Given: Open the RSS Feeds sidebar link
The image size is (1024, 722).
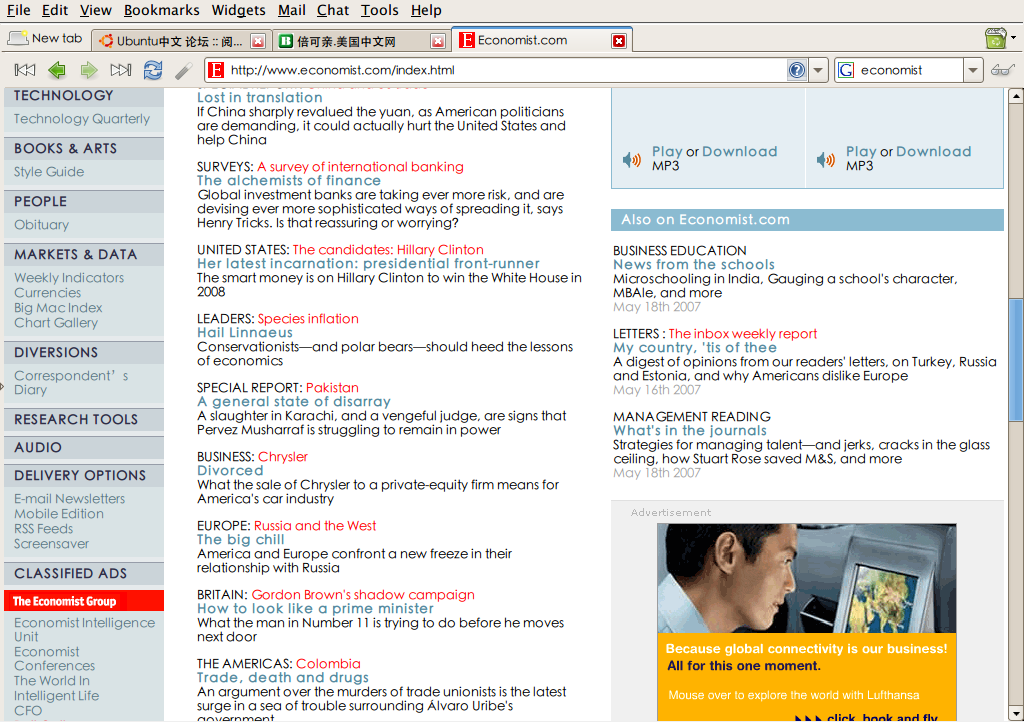Looking at the screenshot, I should pos(43,529).
